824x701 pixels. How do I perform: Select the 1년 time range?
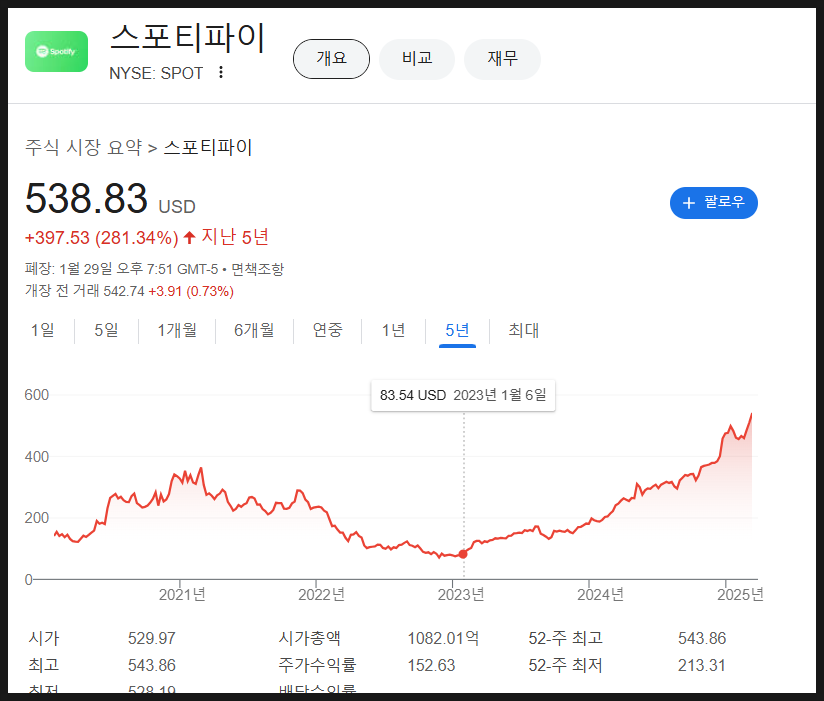393,330
